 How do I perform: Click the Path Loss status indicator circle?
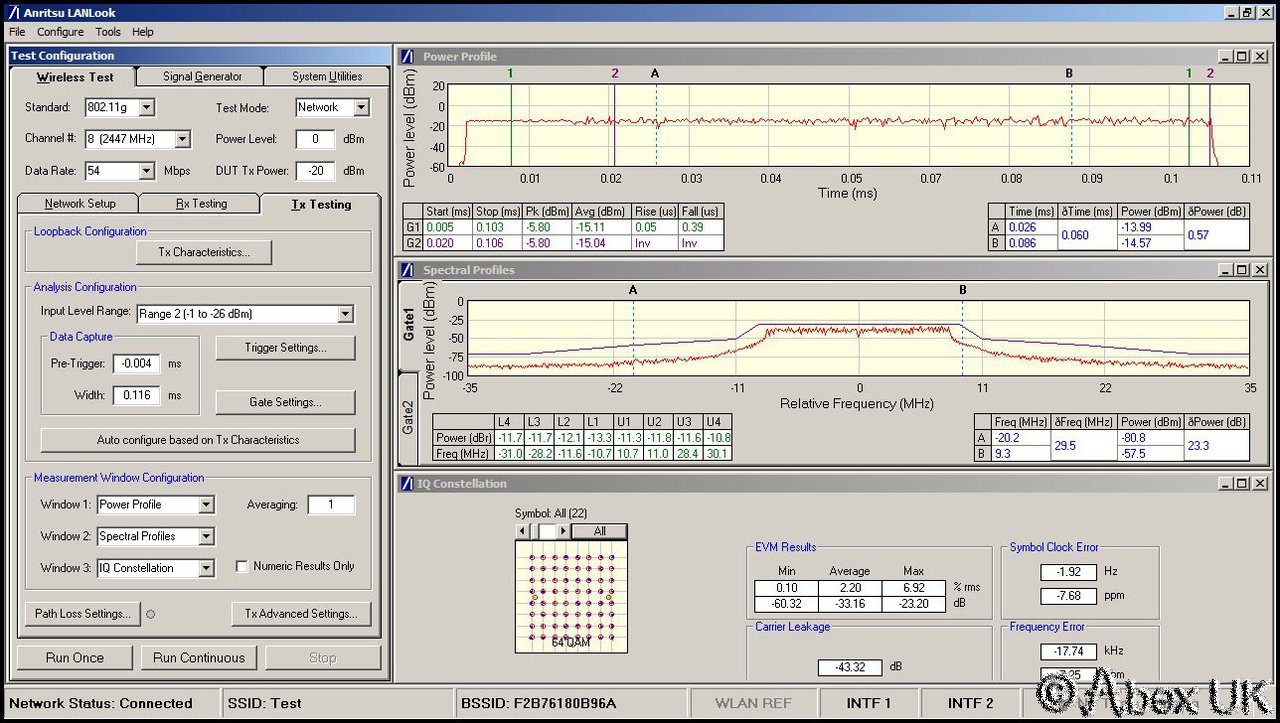(x=151, y=614)
